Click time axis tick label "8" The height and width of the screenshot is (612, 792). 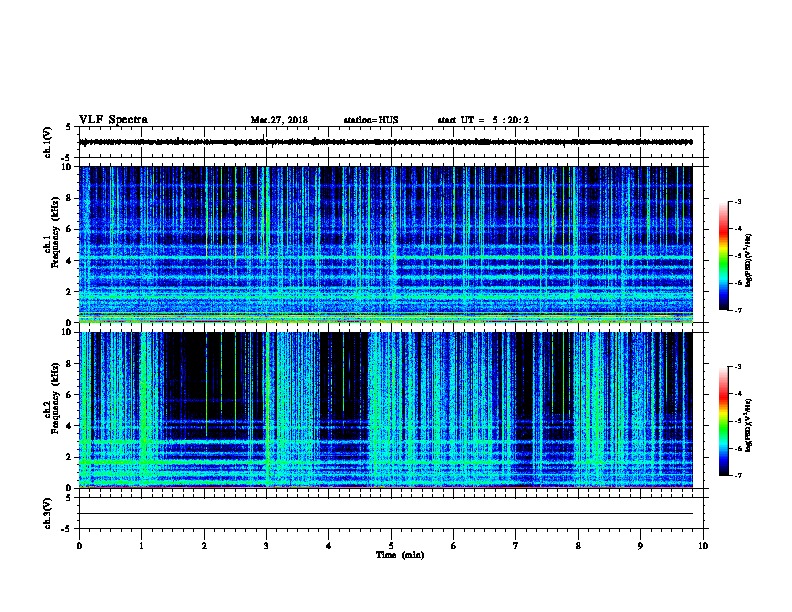click(578, 545)
